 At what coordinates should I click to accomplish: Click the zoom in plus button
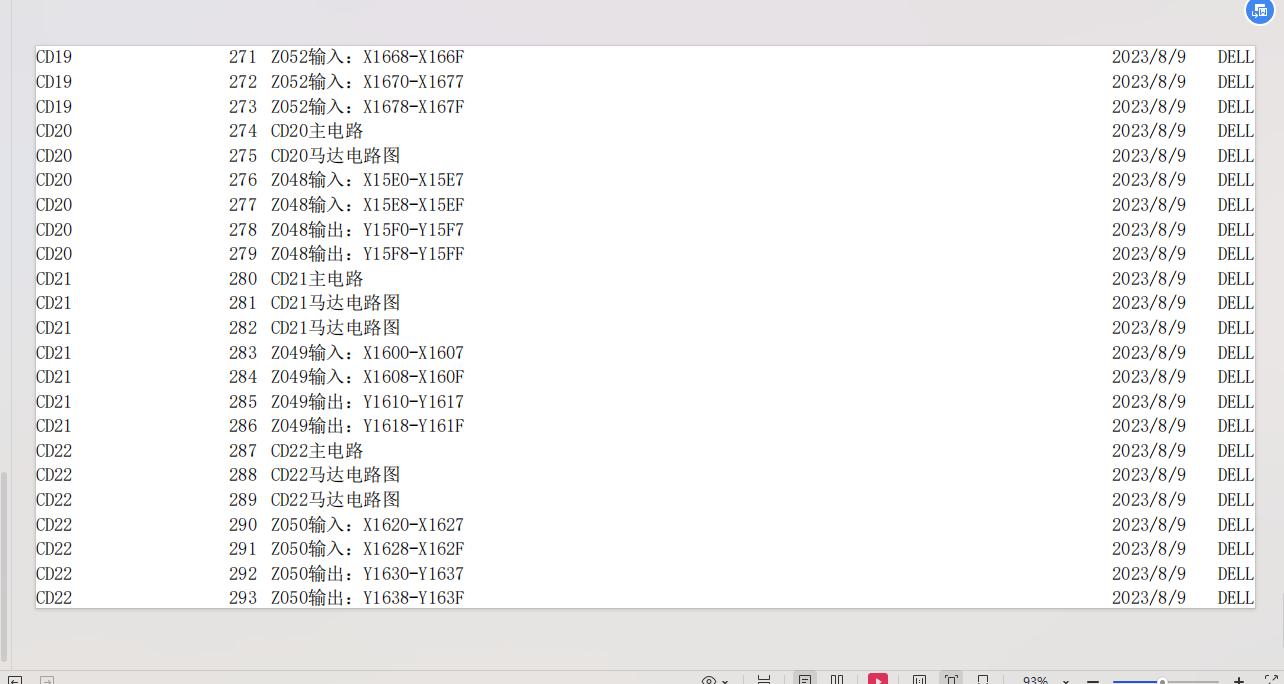tap(1239, 681)
